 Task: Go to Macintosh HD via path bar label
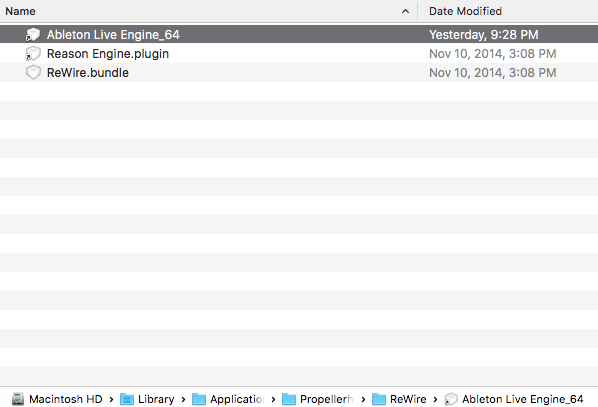point(66,399)
